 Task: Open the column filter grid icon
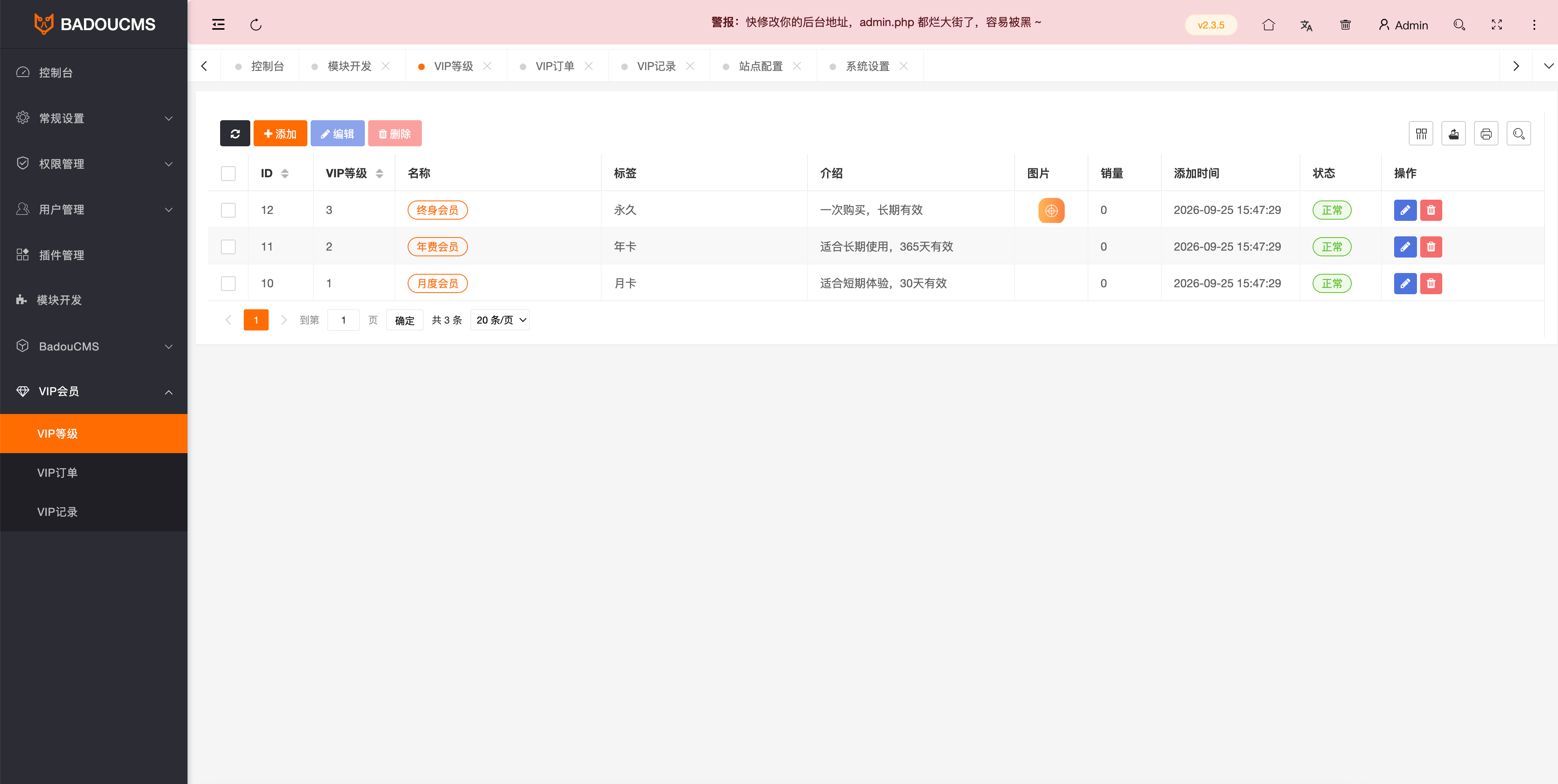pyautogui.click(x=1421, y=134)
